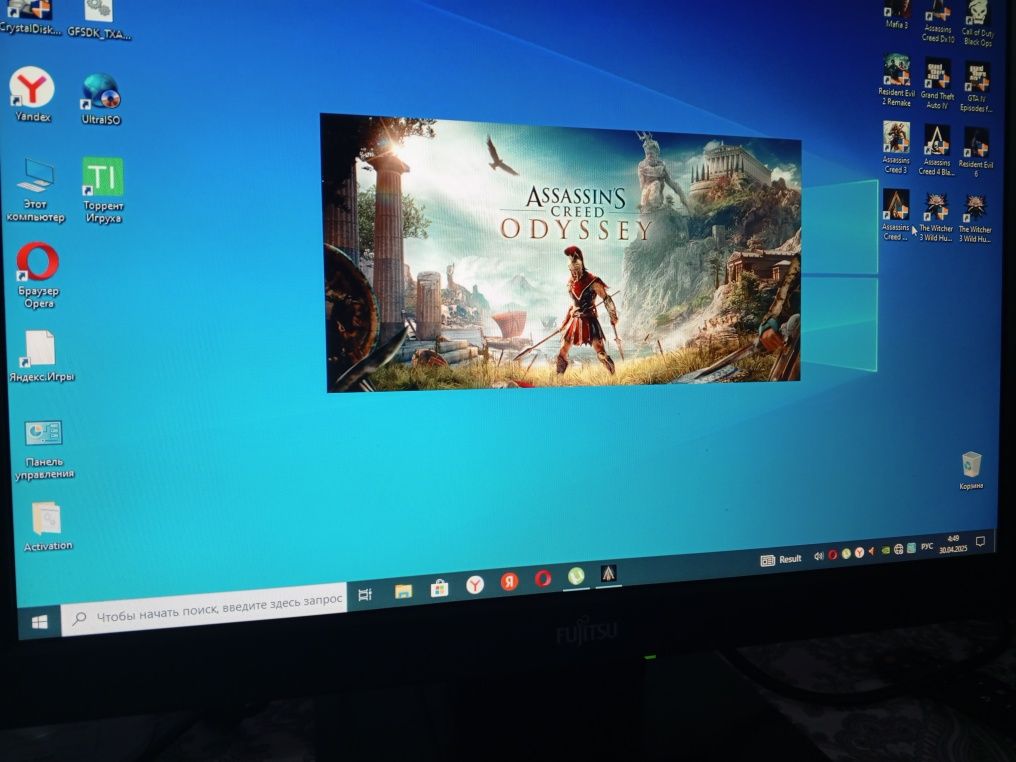Open File Explorer from the taskbar
Screen dimensions: 1016x762
(403, 591)
